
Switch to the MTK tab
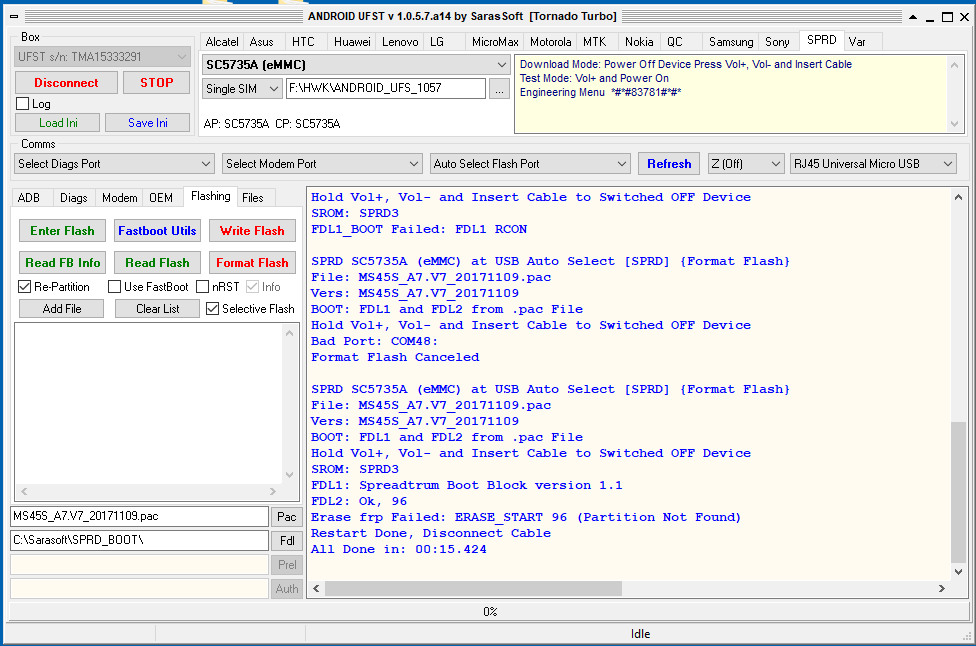[594, 42]
